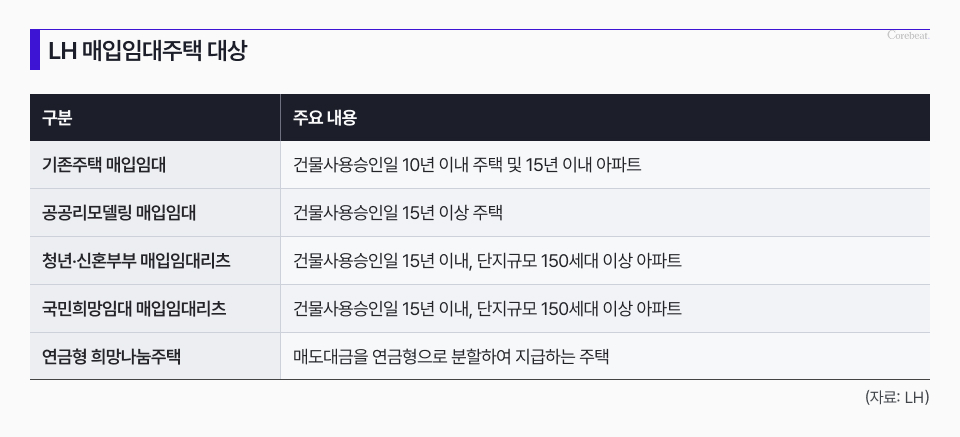
Task: Click '건물사용승인일 15년 이내' in the 국민희망임대 row
Action: [382, 309]
